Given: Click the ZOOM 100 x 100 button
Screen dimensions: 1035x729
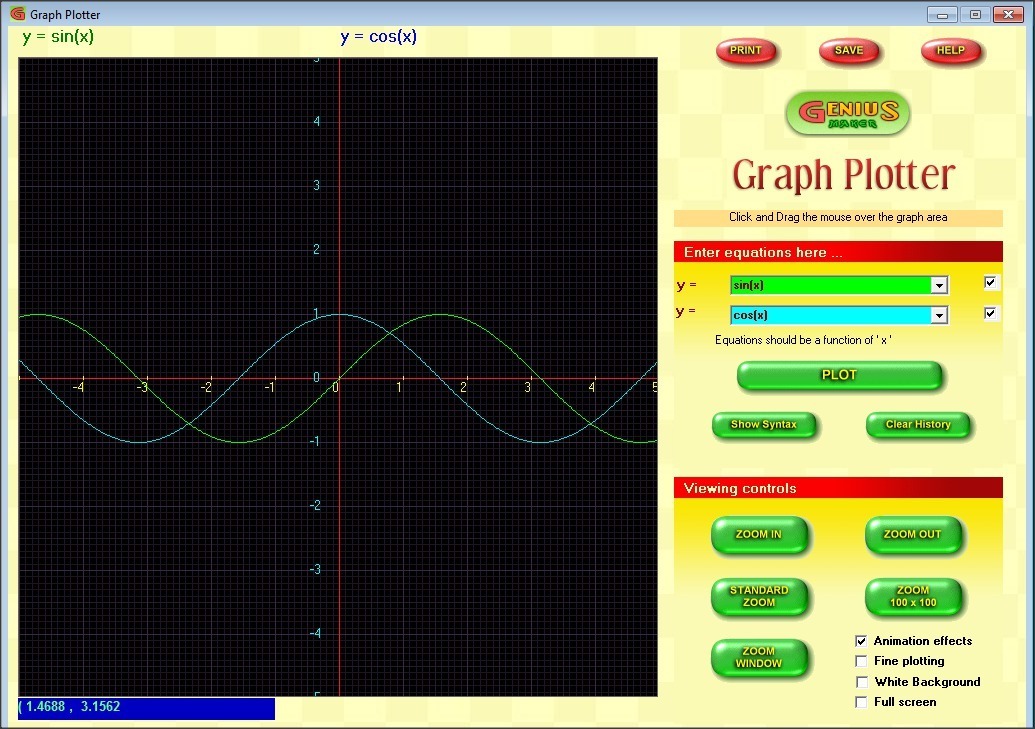Looking at the screenshot, I should coord(913,596).
